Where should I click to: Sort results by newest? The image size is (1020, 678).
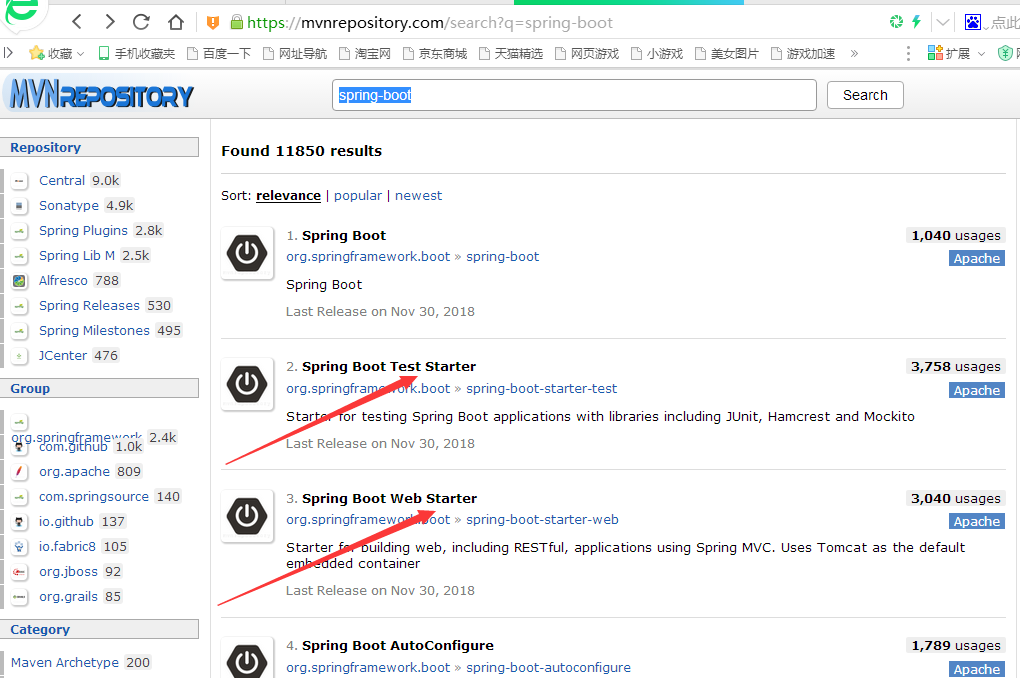418,196
